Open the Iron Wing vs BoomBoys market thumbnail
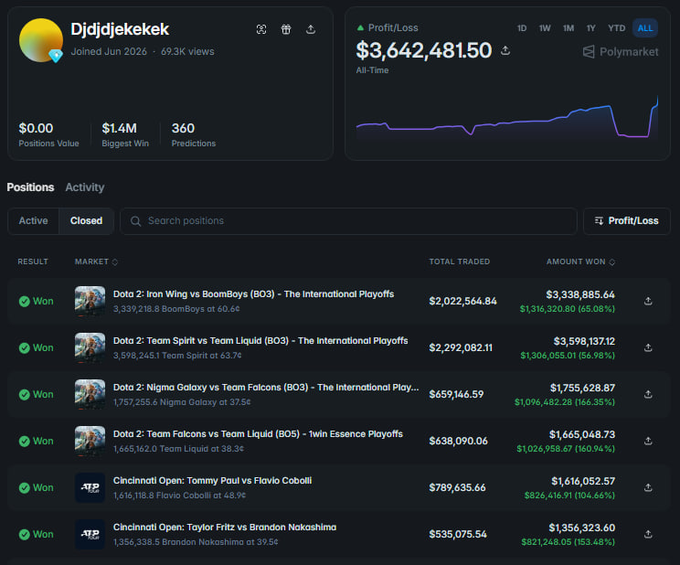This screenshot has width=680, height=565. 90,301
